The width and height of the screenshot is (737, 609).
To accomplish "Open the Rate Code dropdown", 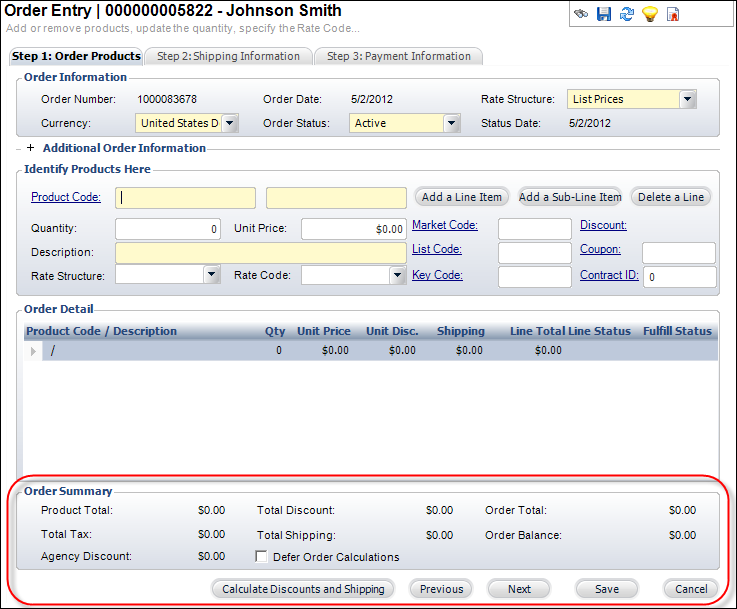I will [x=396, y=275].
